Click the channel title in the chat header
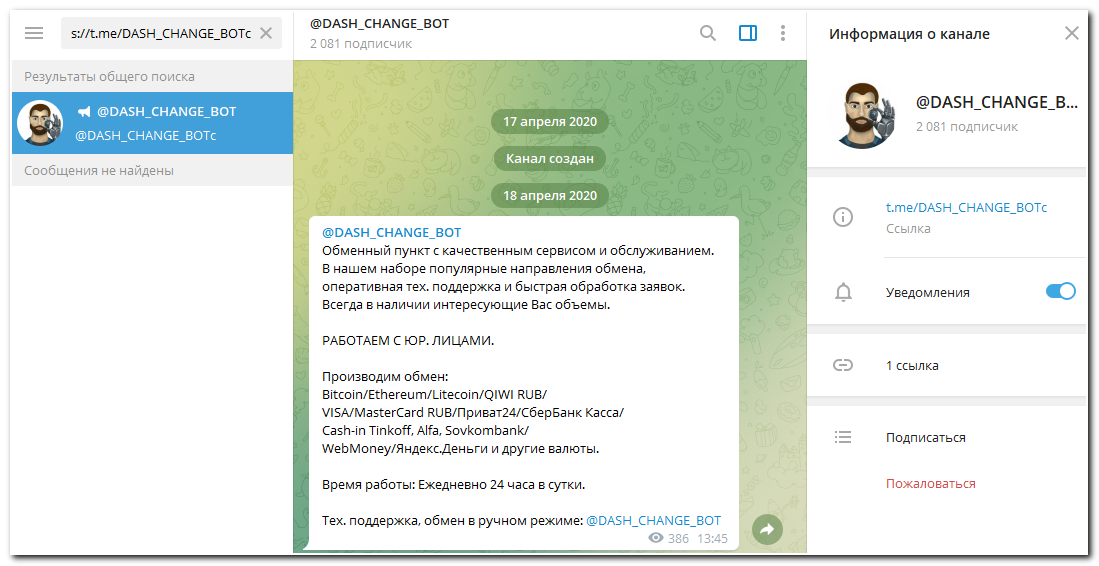The height and width of the screenshot is (566, 1099). (x=379, y=24)
